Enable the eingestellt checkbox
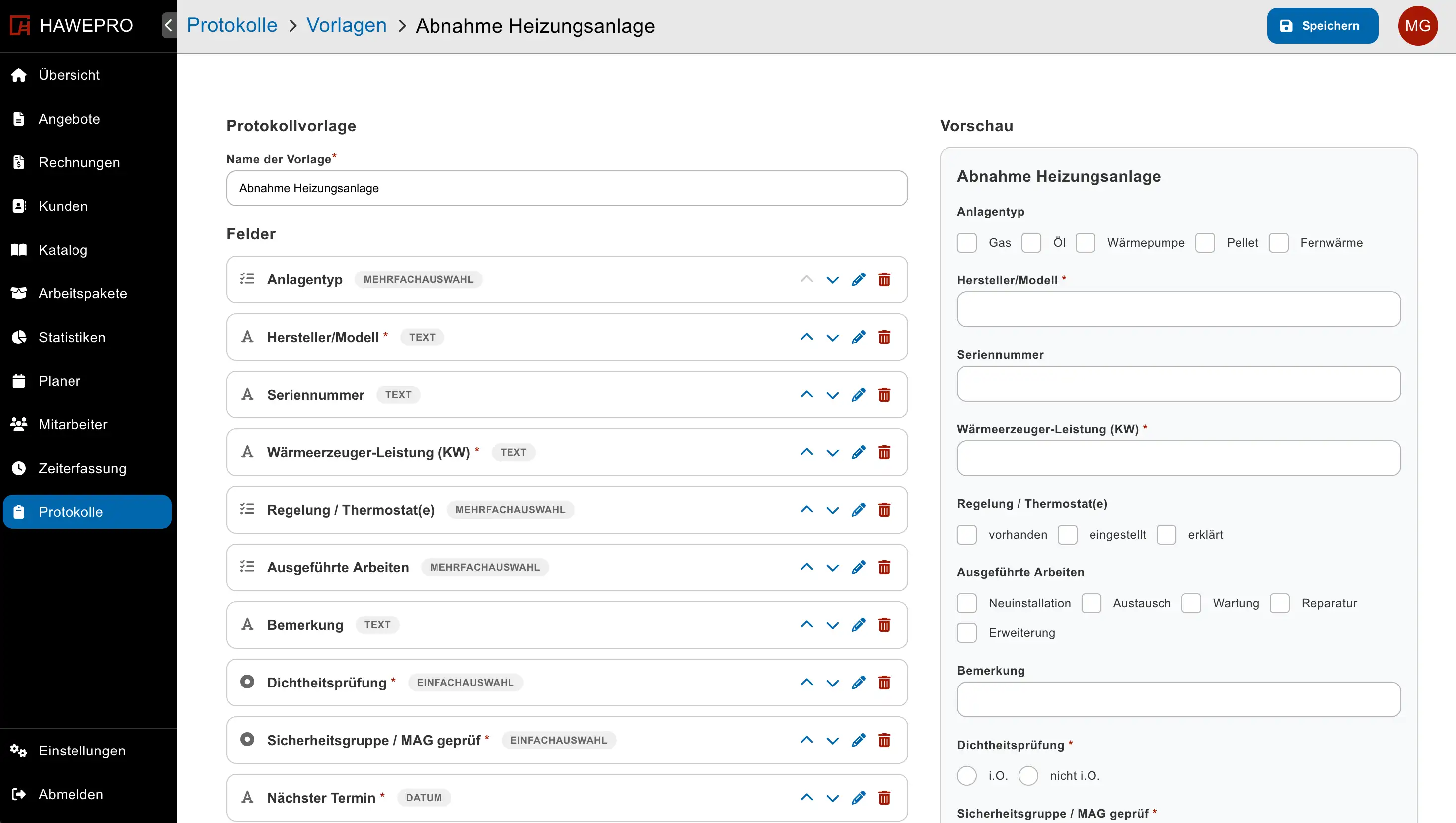Image resolution: width=1456 pixels, height=823 pixels. tap(1067, 535)
